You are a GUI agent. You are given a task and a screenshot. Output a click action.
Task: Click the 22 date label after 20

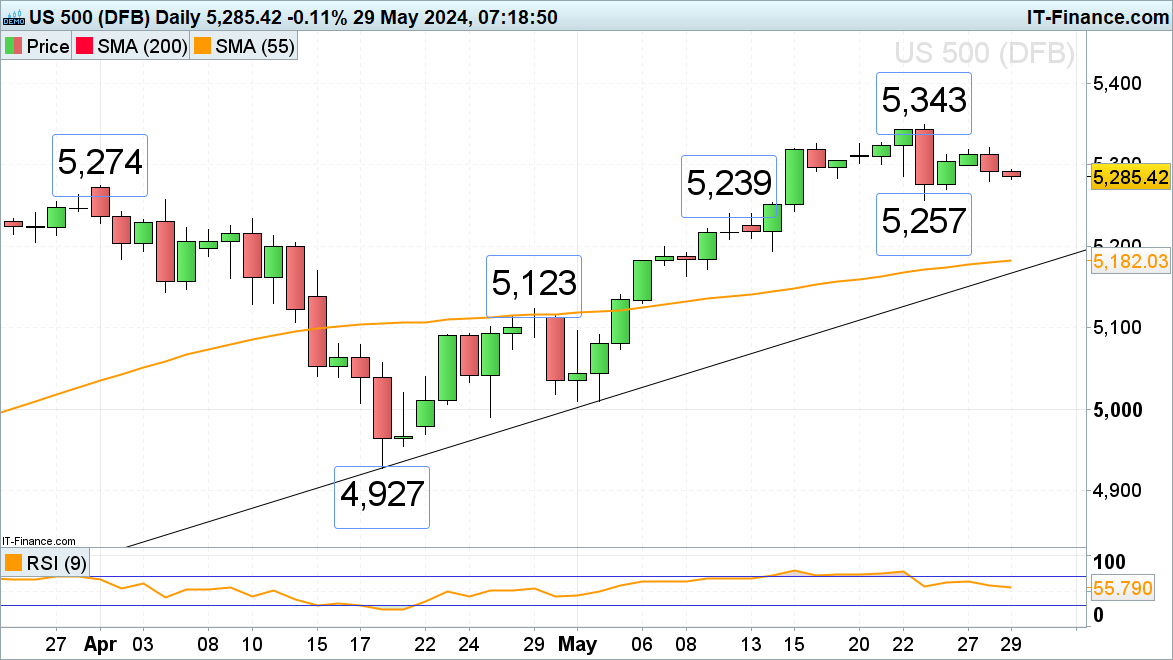pos(903,644)
